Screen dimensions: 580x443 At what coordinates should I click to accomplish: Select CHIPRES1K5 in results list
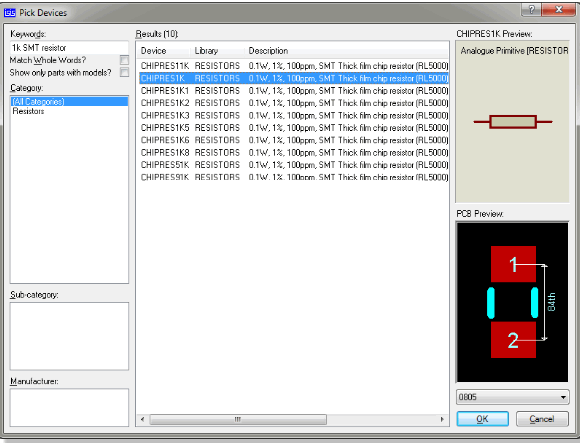click(294, 128)
